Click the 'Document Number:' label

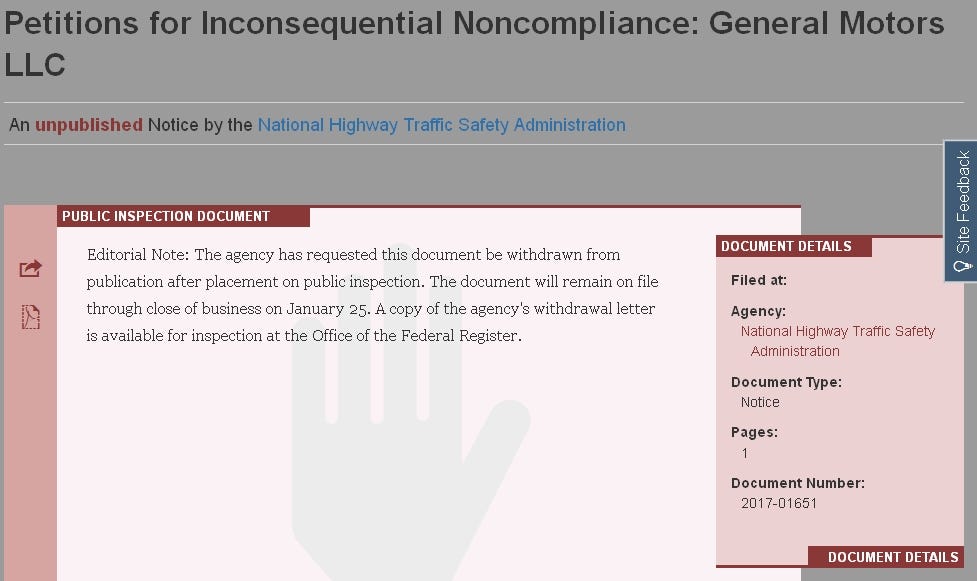[x=797, y=483]
